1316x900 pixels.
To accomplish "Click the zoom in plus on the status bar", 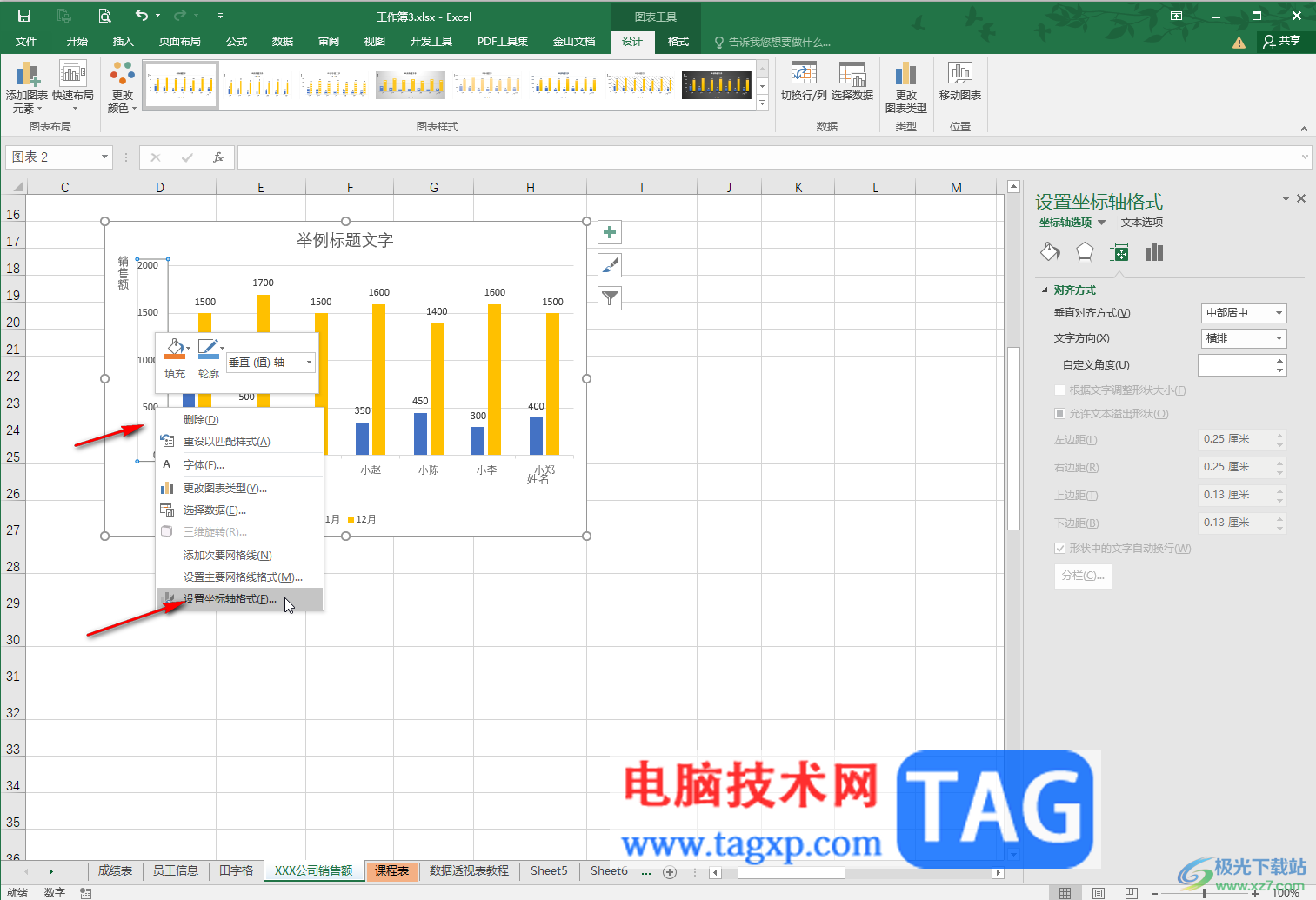I will click(x=1255, y=893).
